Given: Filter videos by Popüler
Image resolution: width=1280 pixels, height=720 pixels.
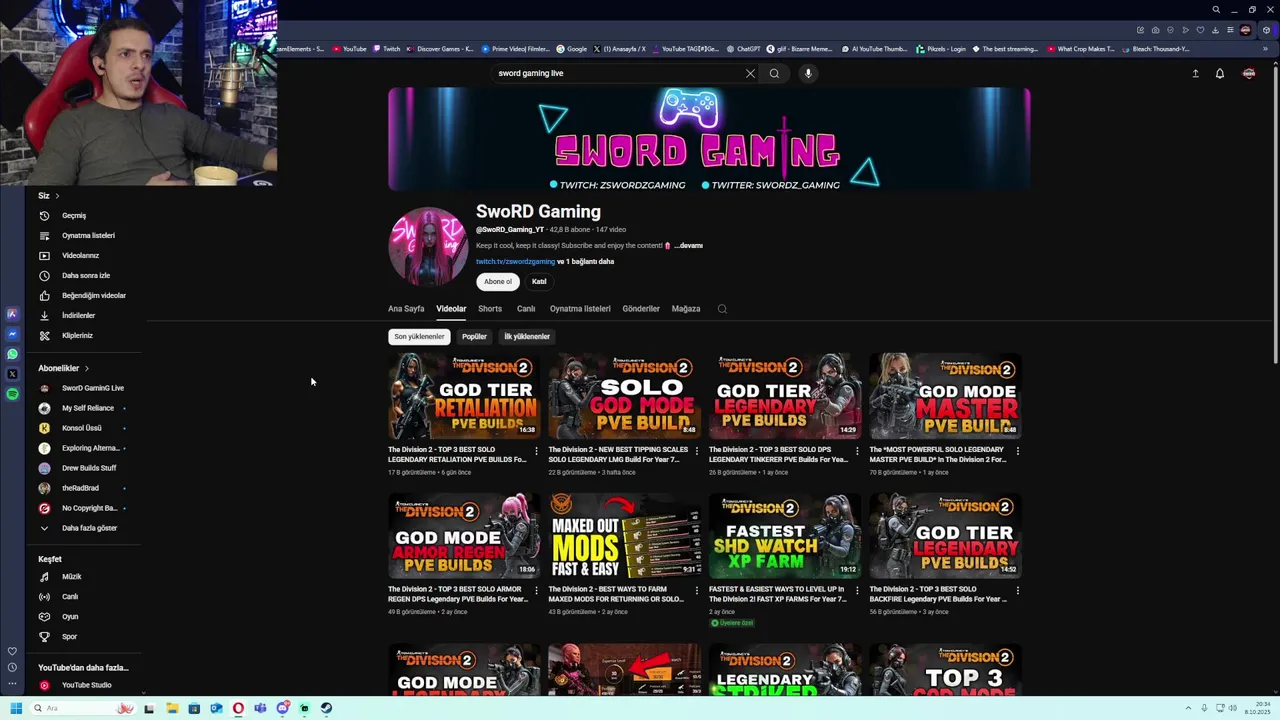Looking at the screenshot, I should pos(474,337).
